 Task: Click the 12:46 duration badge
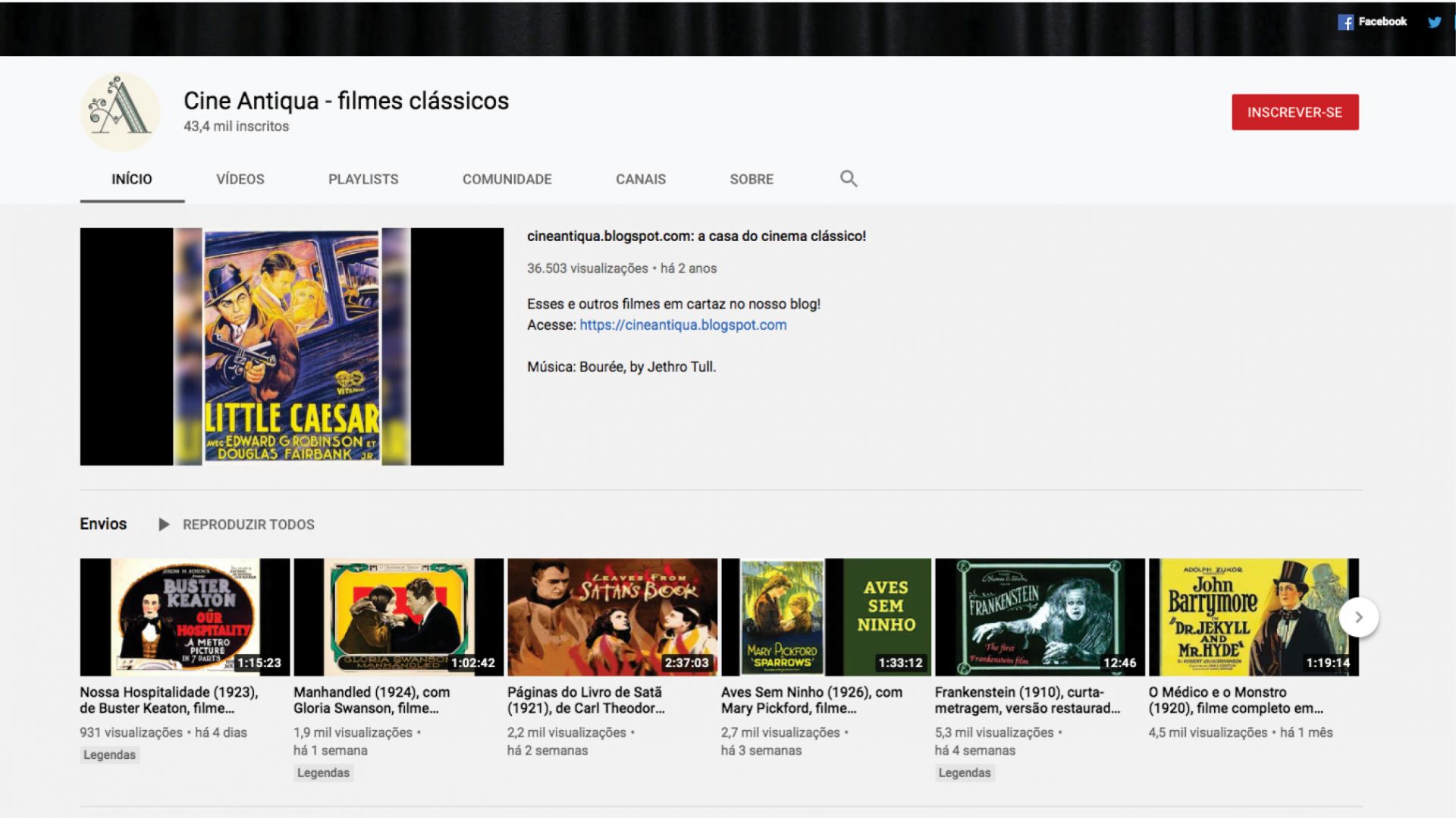point(1120,663)
